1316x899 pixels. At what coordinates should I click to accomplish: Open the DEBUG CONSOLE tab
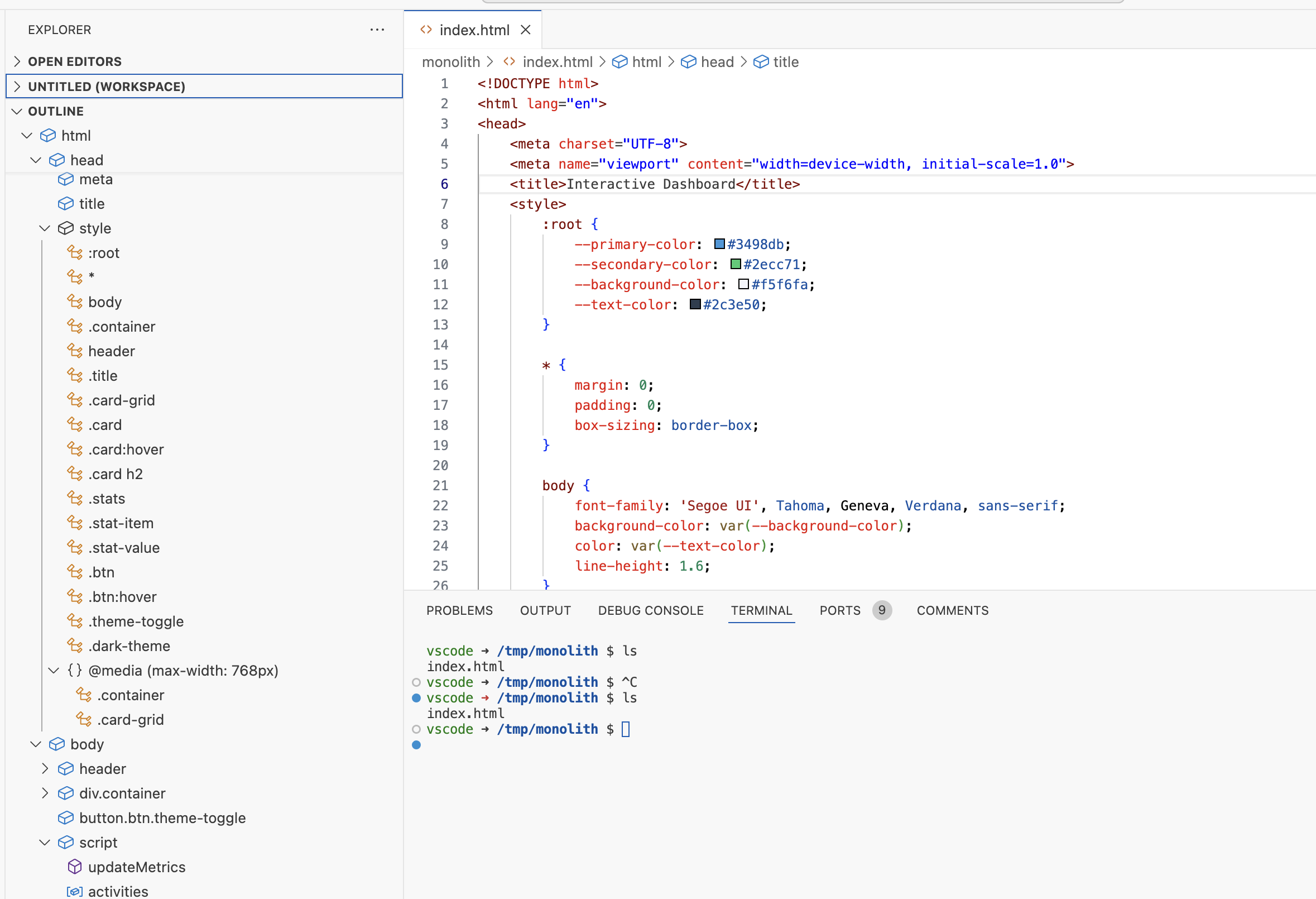(x=650, y=610)
